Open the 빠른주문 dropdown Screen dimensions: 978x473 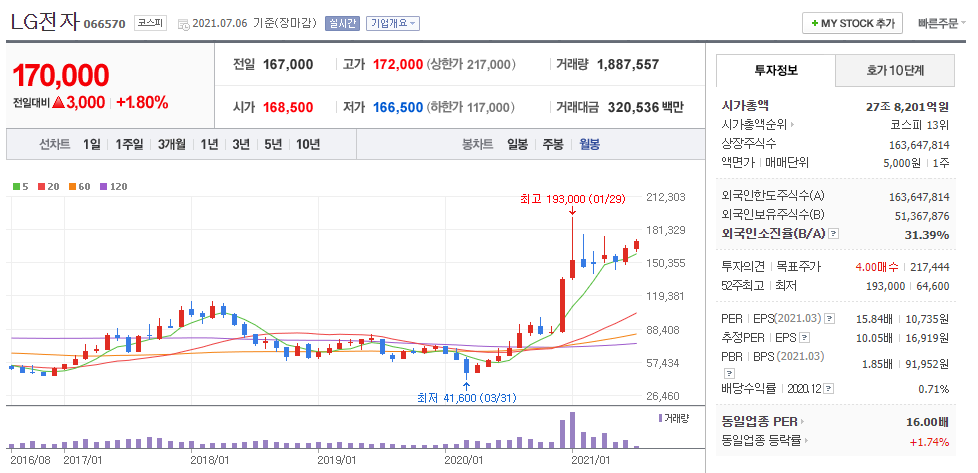tap(941, 23)
